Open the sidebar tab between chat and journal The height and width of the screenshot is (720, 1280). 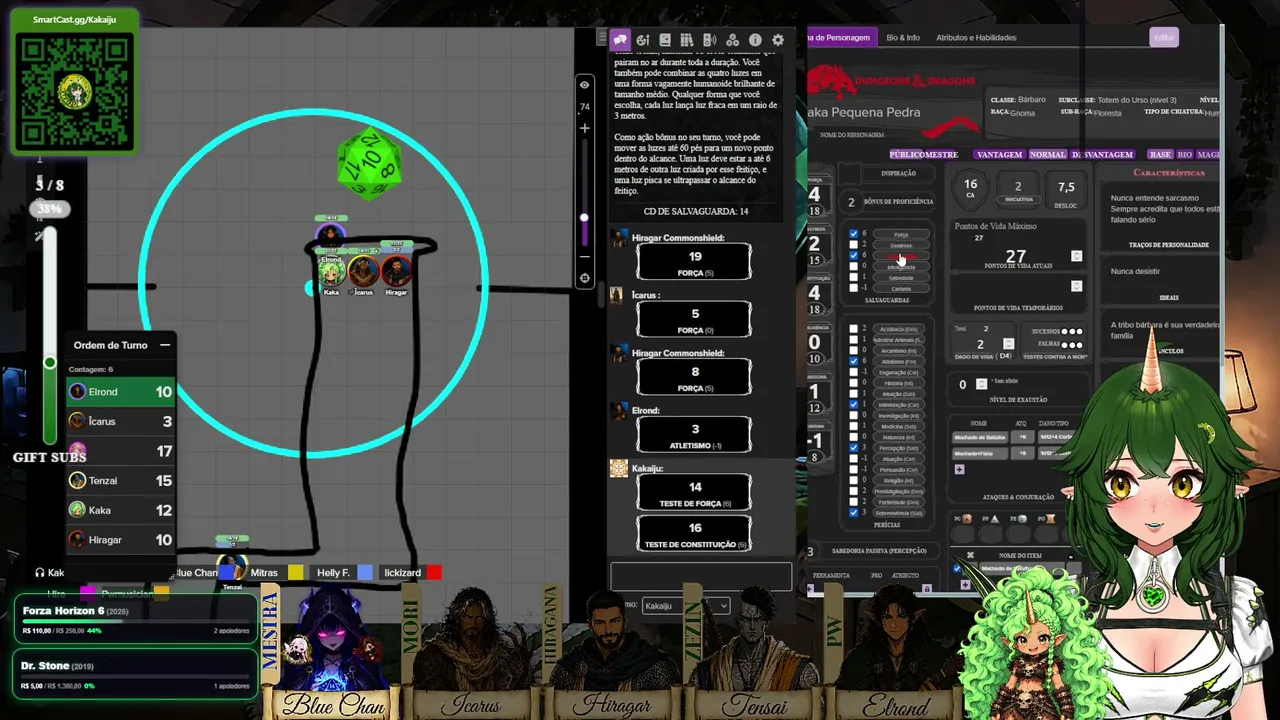click(643, 40)
